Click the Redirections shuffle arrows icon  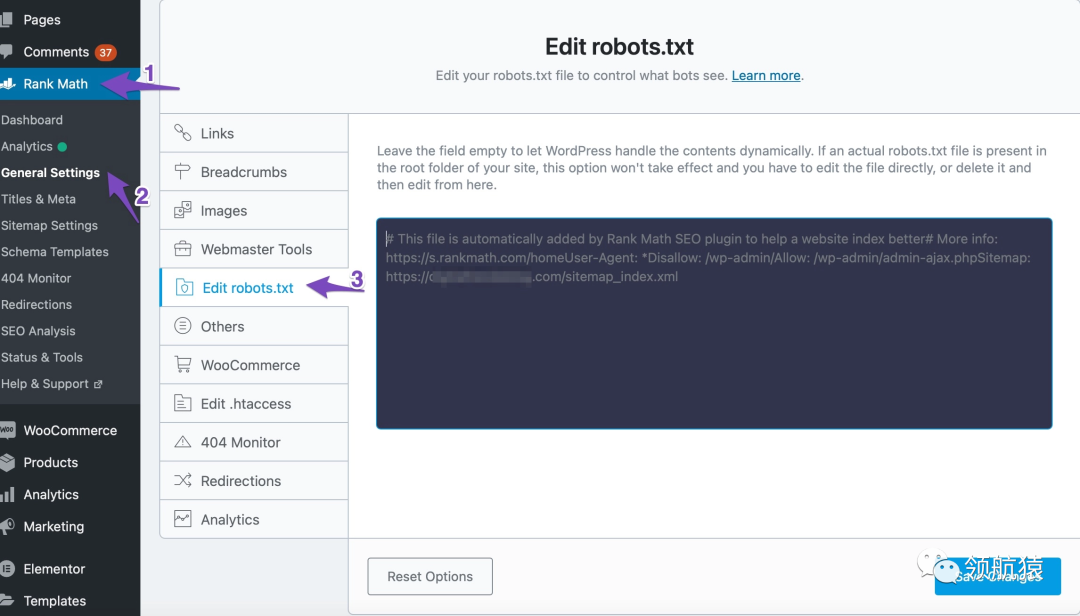click(183, 481)
